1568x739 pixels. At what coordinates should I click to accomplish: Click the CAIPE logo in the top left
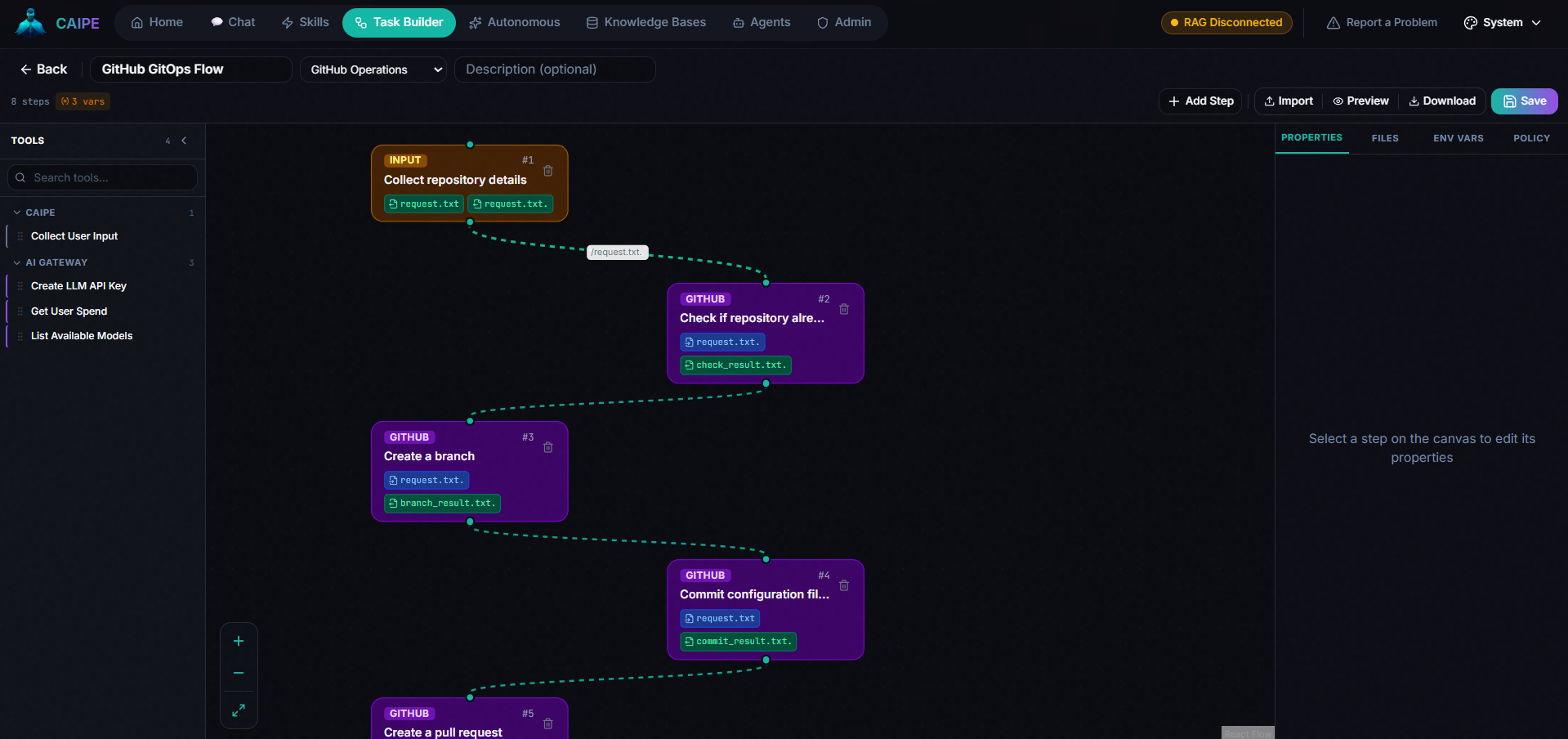(30, 22)
